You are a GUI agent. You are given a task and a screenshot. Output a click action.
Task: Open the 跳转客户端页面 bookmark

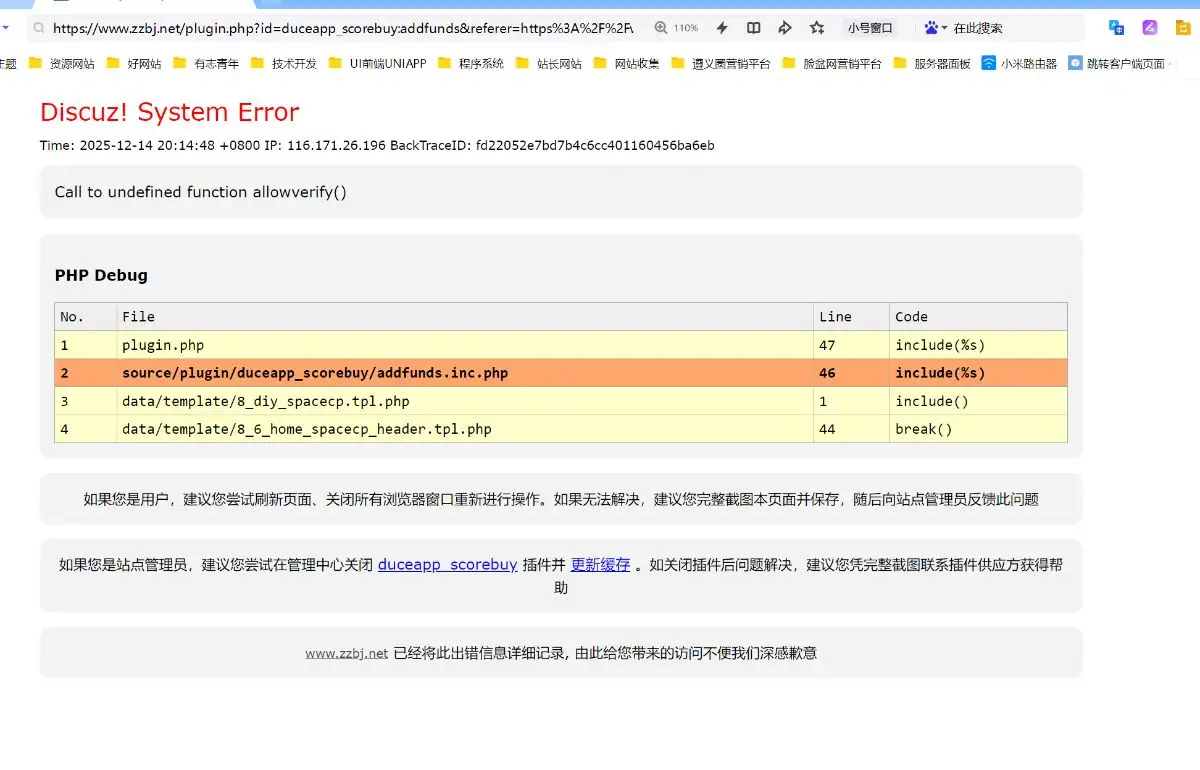[x=1116, y=63]
